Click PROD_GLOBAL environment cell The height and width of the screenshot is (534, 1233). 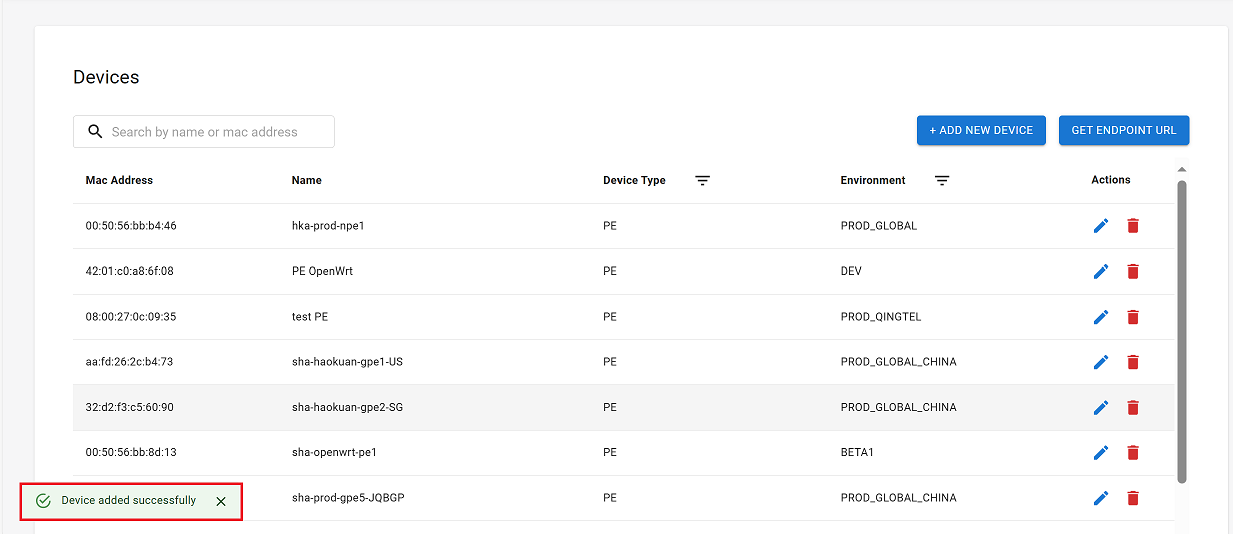(879, 226)
